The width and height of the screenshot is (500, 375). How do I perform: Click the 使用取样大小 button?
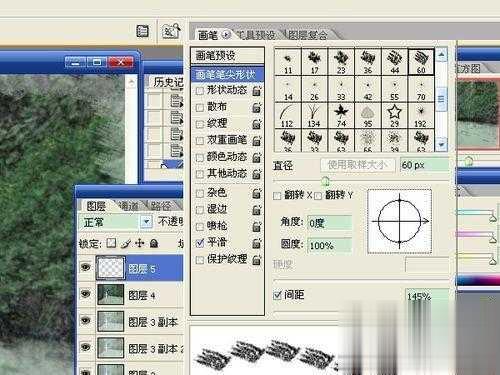[x=357, y=165]
